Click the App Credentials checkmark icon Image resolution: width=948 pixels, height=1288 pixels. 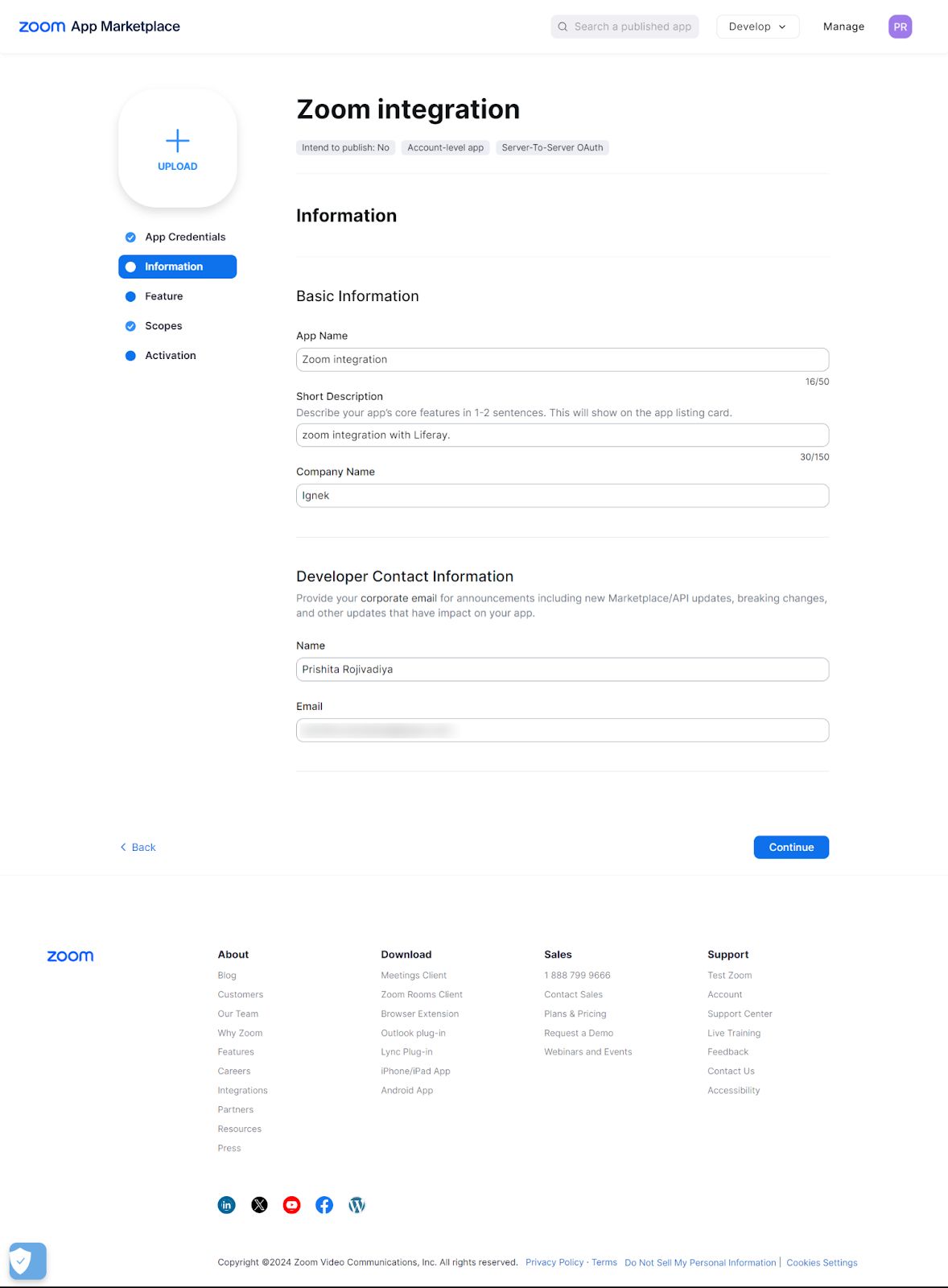[130, 237]
